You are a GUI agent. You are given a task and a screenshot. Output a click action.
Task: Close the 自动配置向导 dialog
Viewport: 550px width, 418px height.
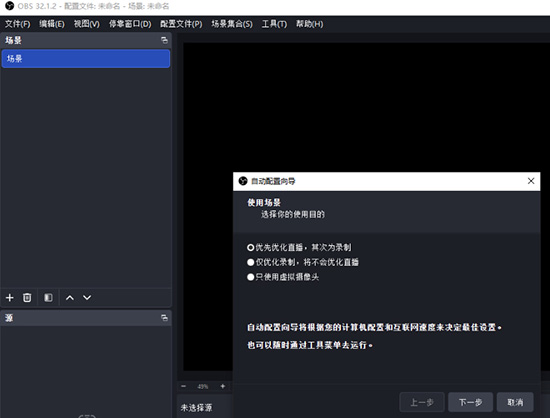tap(531, 181)
